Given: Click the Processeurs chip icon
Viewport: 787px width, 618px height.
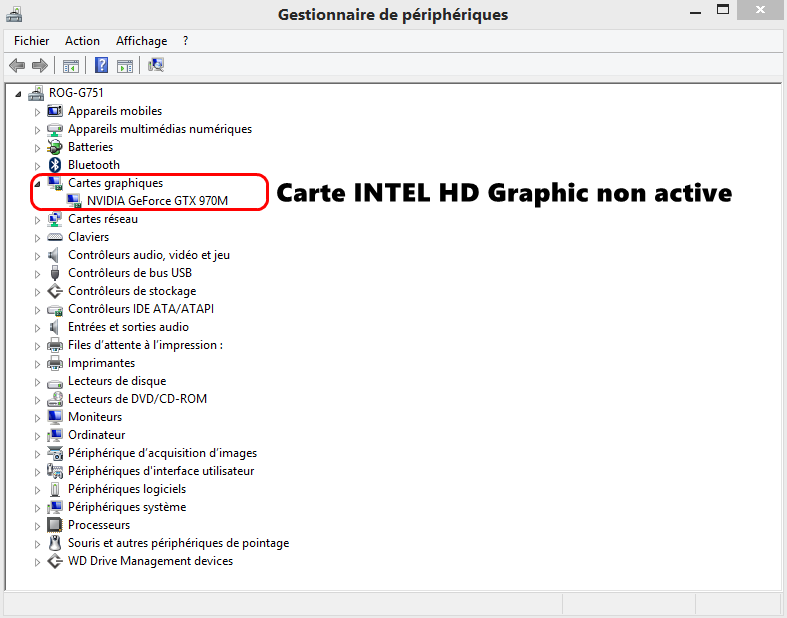Looking at the screenshot, I should pyautogui.click(x=55, y=525).
